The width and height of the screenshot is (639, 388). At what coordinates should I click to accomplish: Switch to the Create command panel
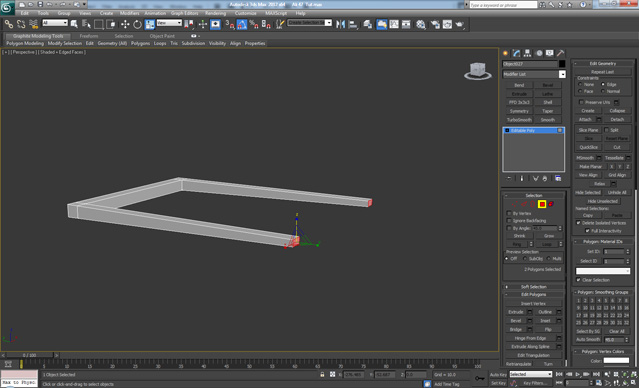click(x=505, y=53)
